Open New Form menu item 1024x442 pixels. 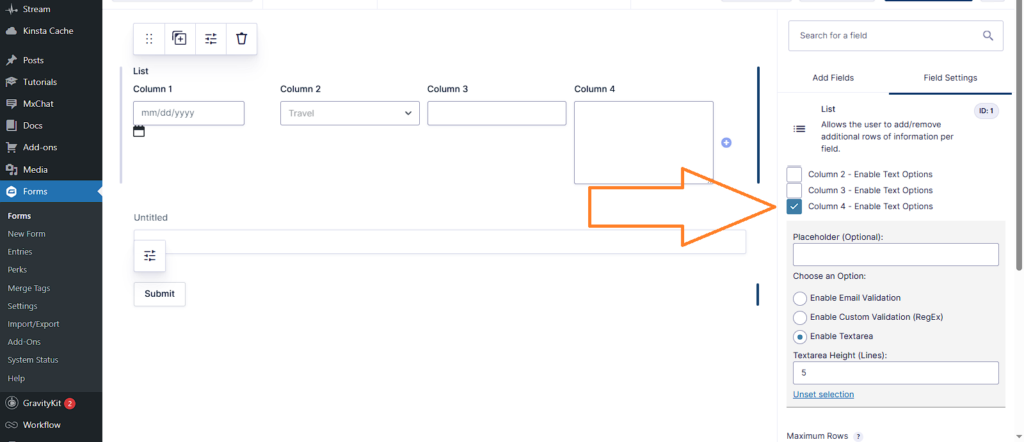(x=26, y=234)
